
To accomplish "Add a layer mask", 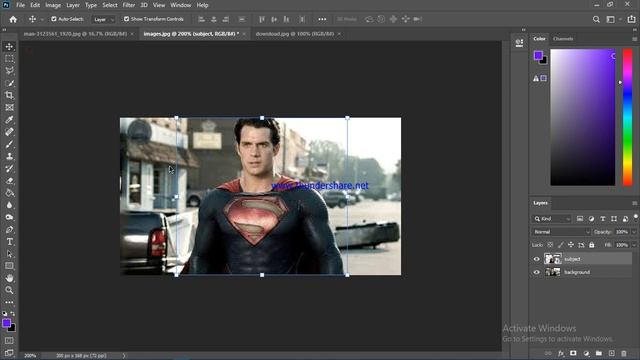I will (573, 353).
